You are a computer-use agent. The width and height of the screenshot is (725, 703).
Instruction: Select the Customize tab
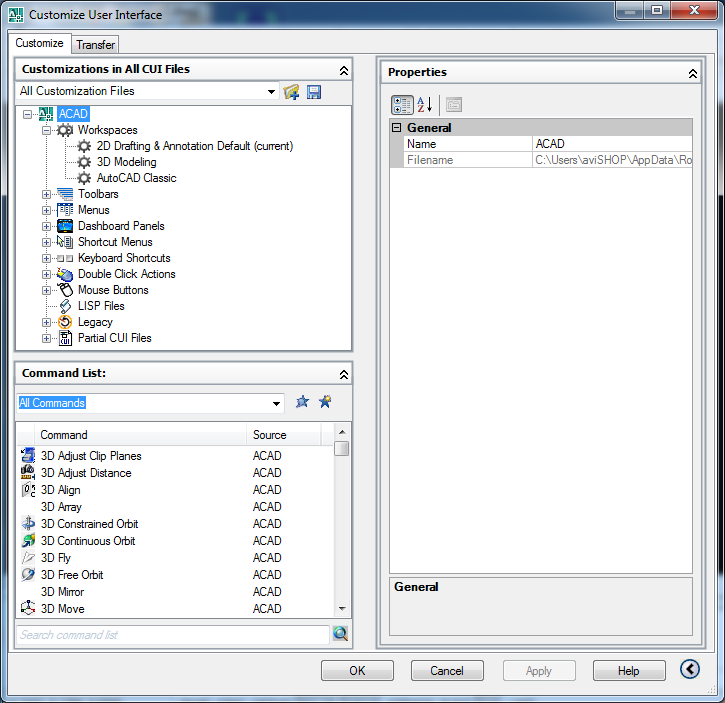click(x=39, y=43)
